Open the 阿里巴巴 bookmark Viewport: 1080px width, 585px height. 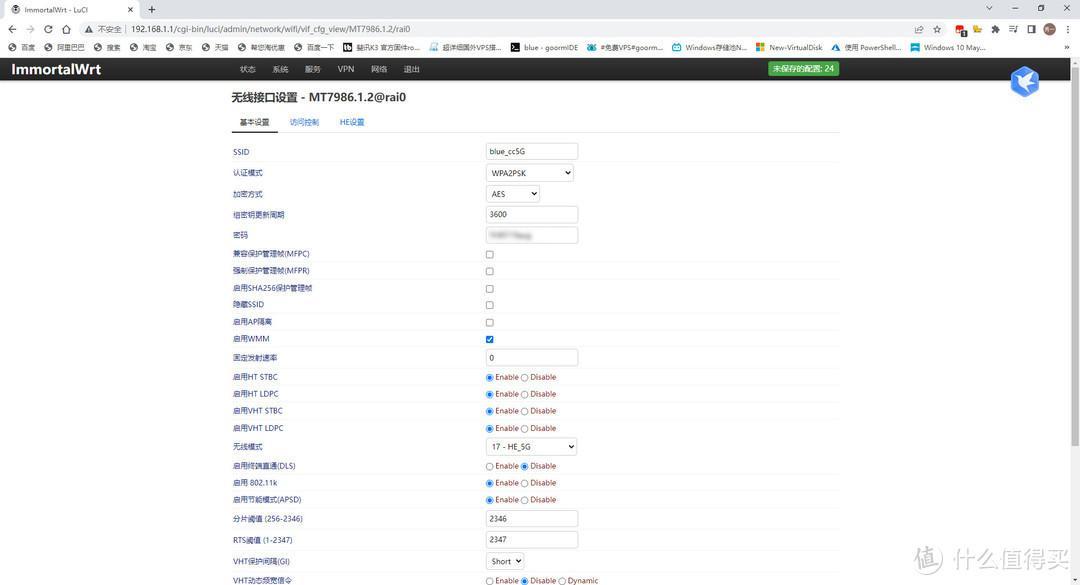pyautogui.click(x=64, y=48)
